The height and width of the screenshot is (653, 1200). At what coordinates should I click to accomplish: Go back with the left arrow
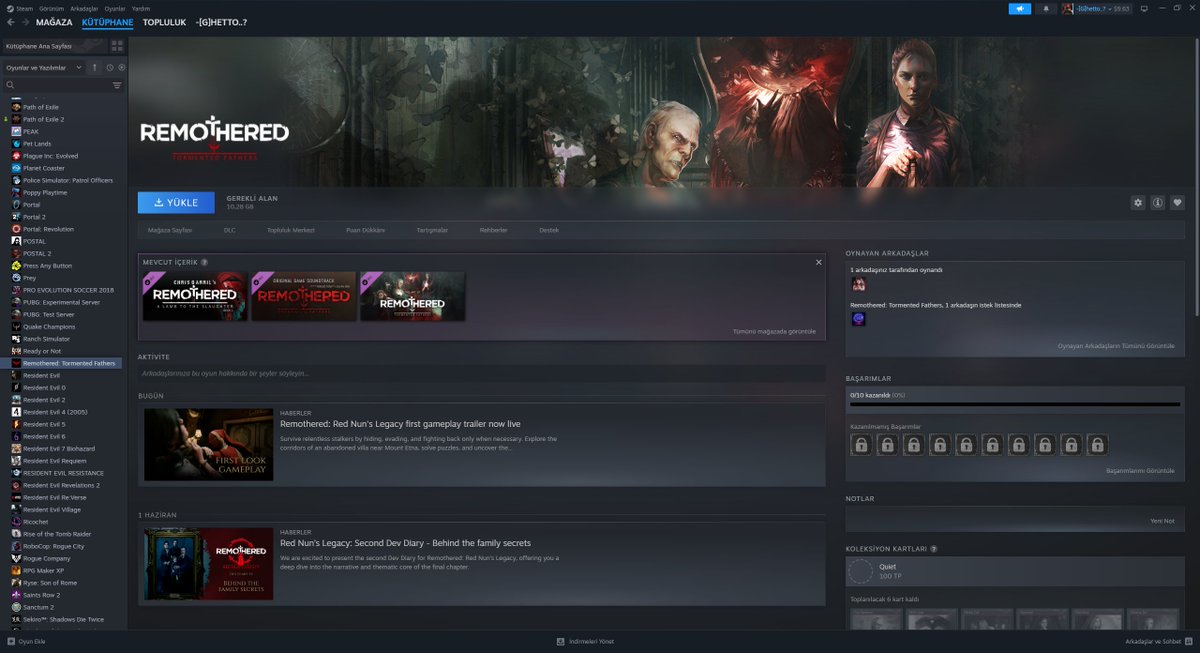tap(11, 22)
